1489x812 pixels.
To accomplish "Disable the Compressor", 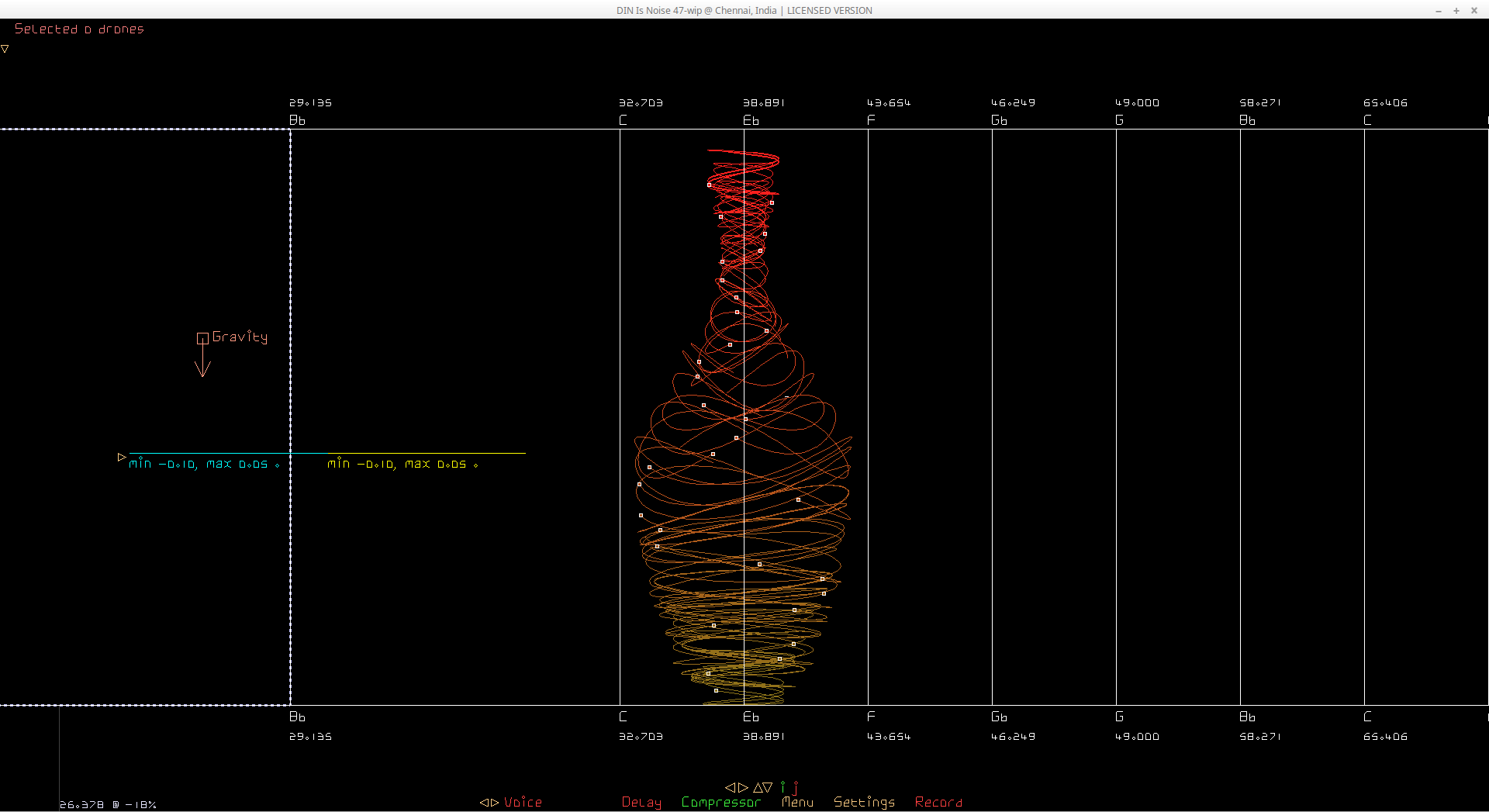I will click(x=720, y=803).
